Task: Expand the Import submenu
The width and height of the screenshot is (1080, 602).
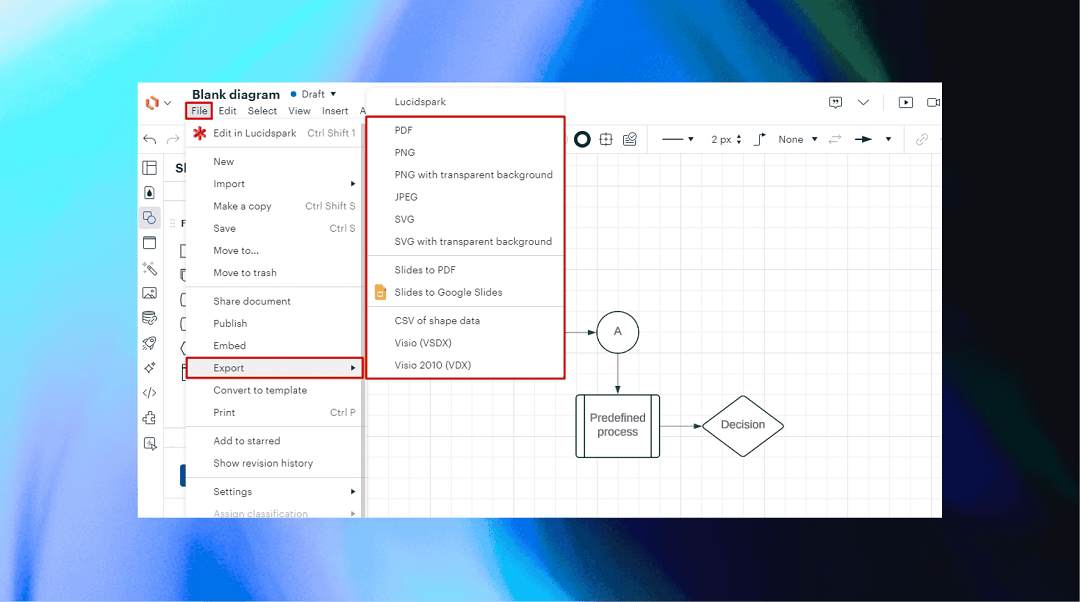Action: point(275,184)
